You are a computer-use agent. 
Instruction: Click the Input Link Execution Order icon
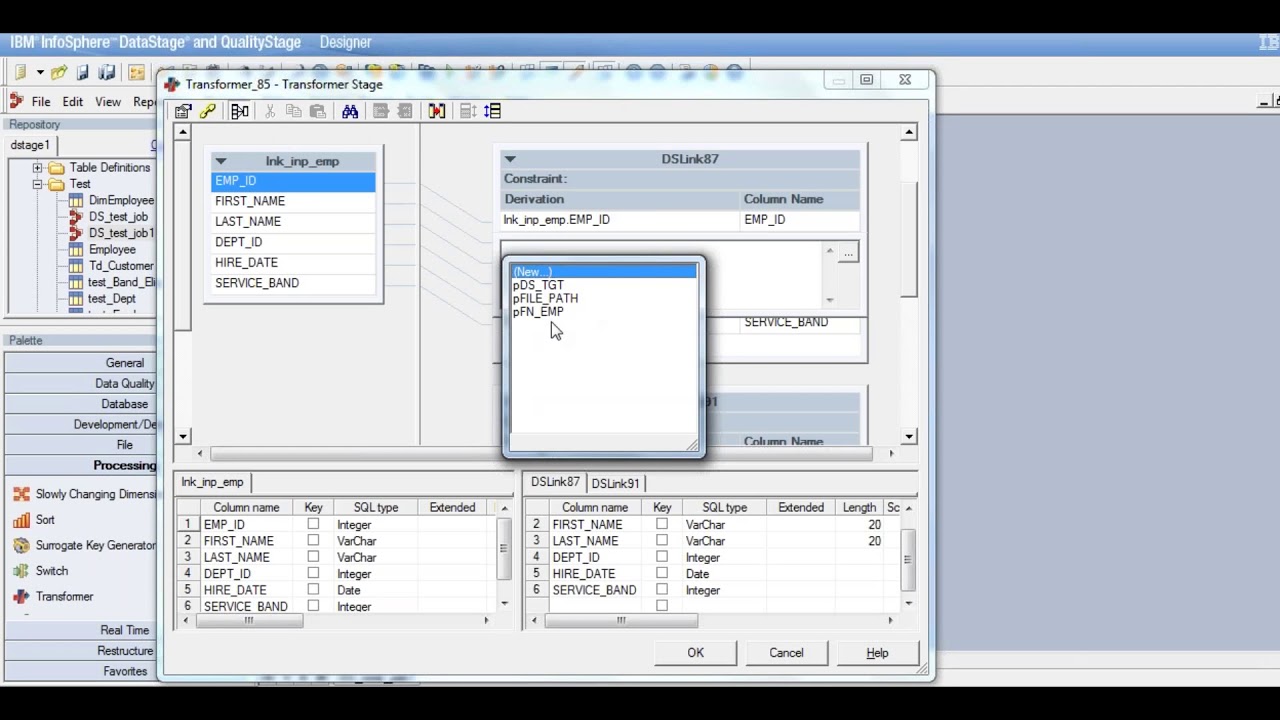pos(468,111)
